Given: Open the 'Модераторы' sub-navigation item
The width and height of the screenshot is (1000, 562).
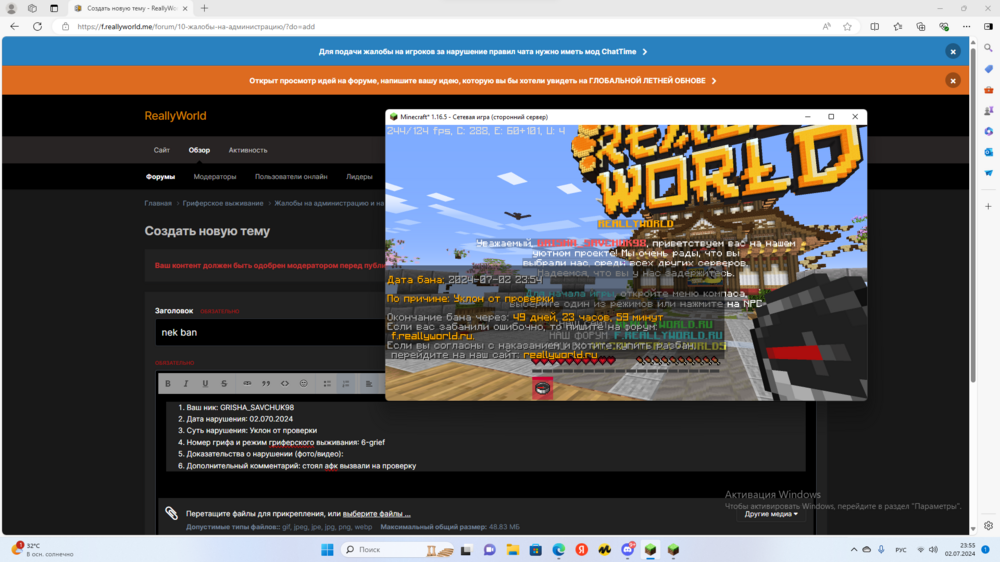Looking at the screenshot, I should click(215, 177).
